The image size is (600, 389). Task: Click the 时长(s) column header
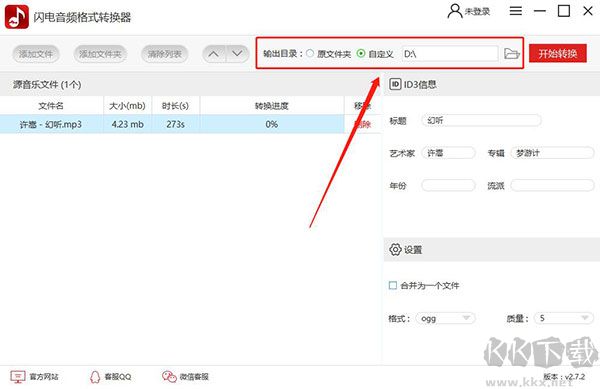tap(176, 106)
